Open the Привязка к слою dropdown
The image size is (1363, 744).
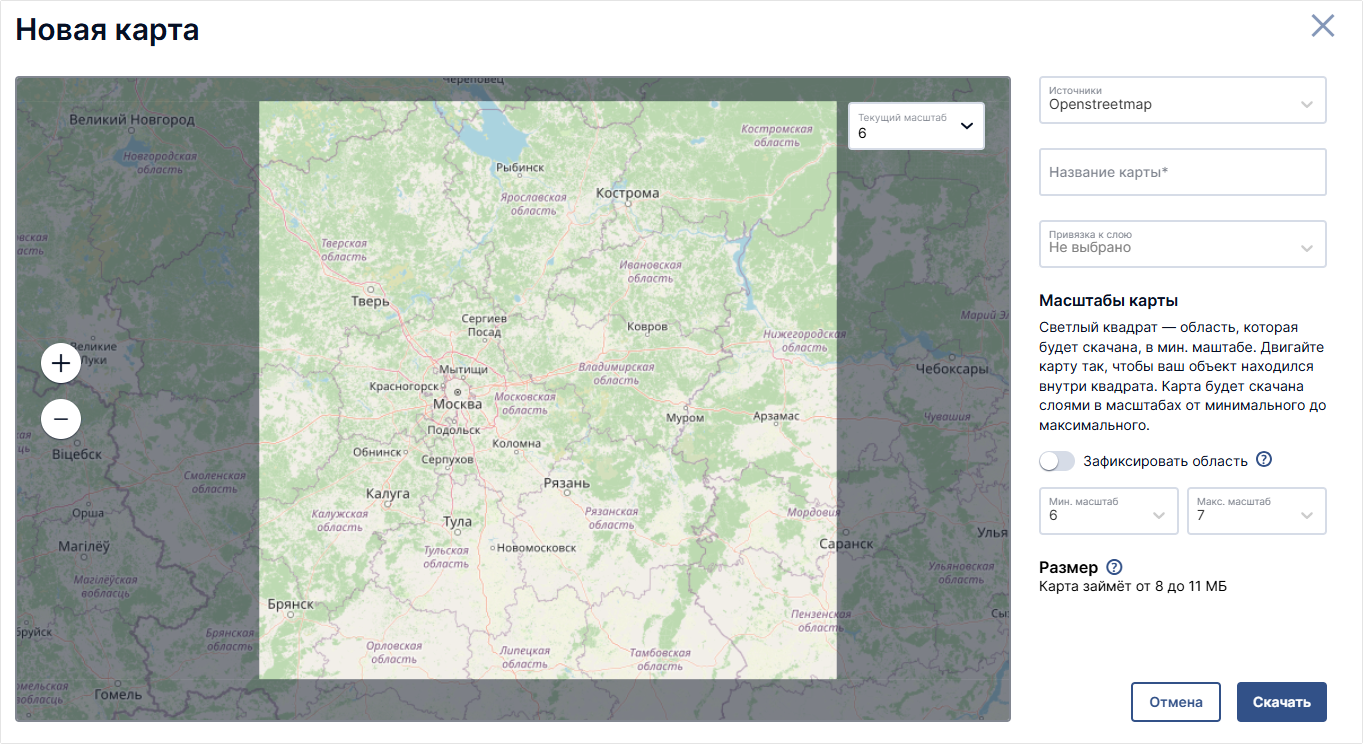click(x=1183, y=244)
